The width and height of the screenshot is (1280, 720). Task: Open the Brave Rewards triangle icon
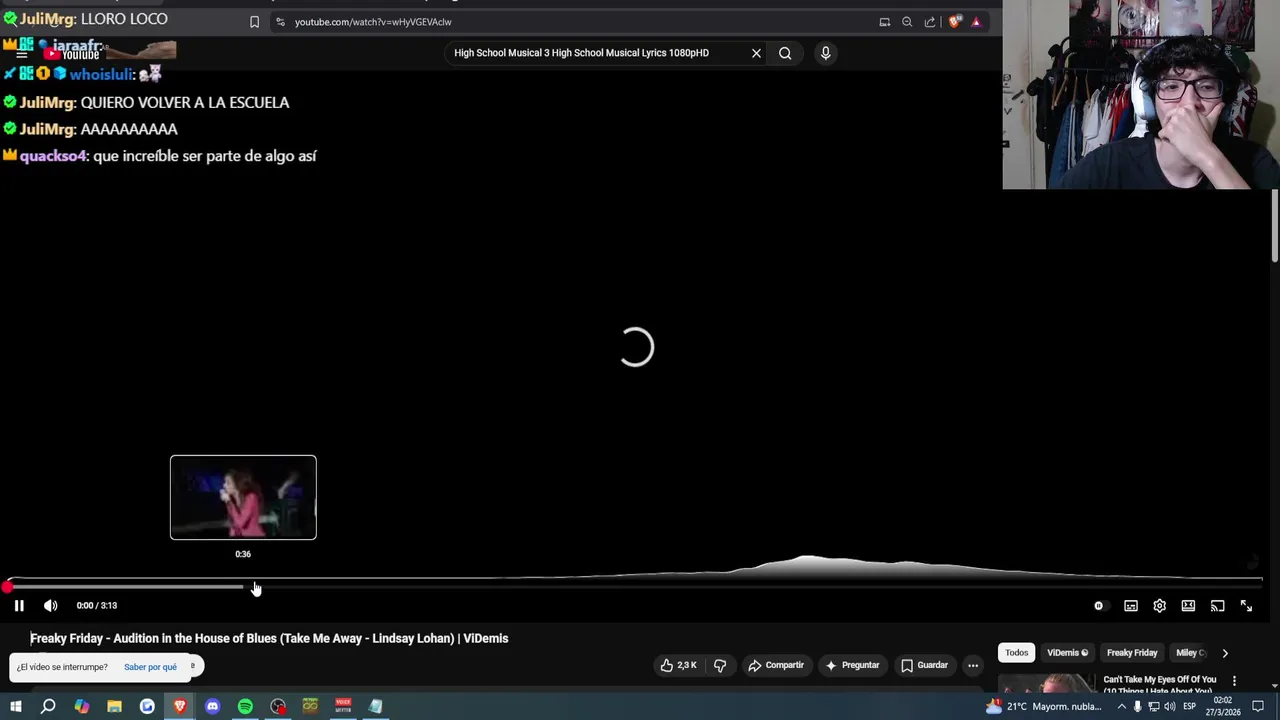(976, 22)
